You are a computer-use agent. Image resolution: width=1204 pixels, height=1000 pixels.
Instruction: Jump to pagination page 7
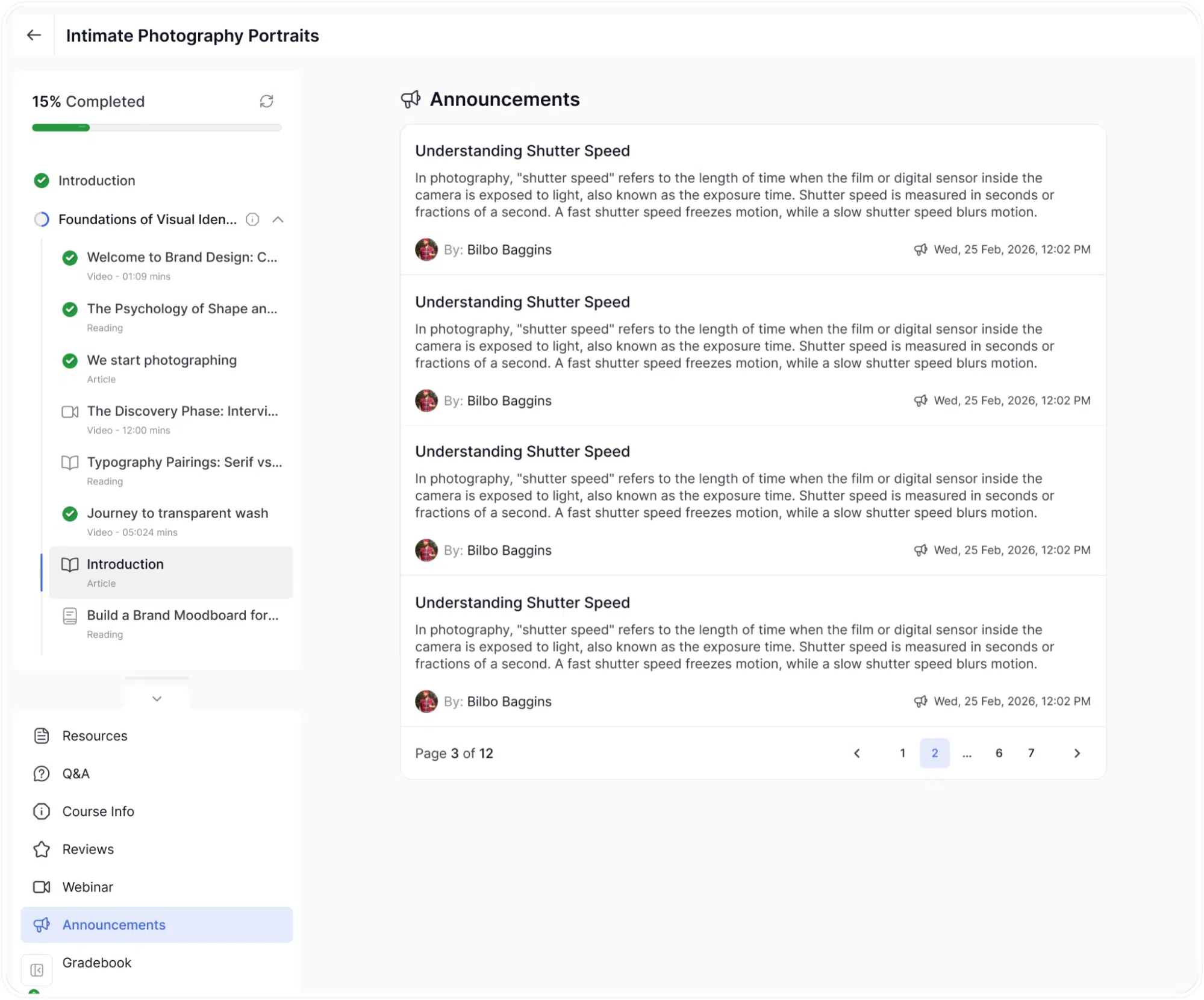[1031, 754]
